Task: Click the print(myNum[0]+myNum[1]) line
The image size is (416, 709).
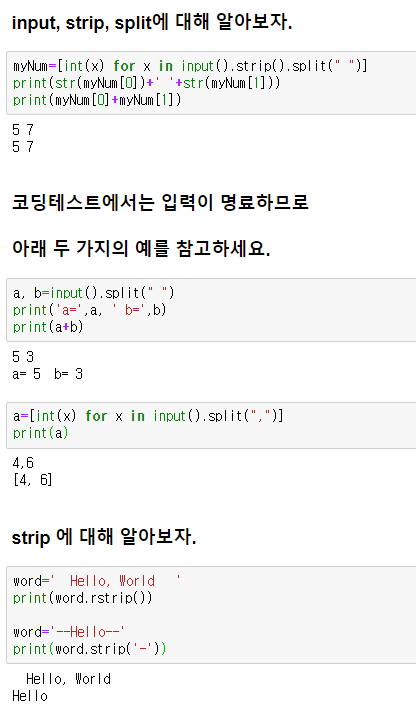Action: 97,99
